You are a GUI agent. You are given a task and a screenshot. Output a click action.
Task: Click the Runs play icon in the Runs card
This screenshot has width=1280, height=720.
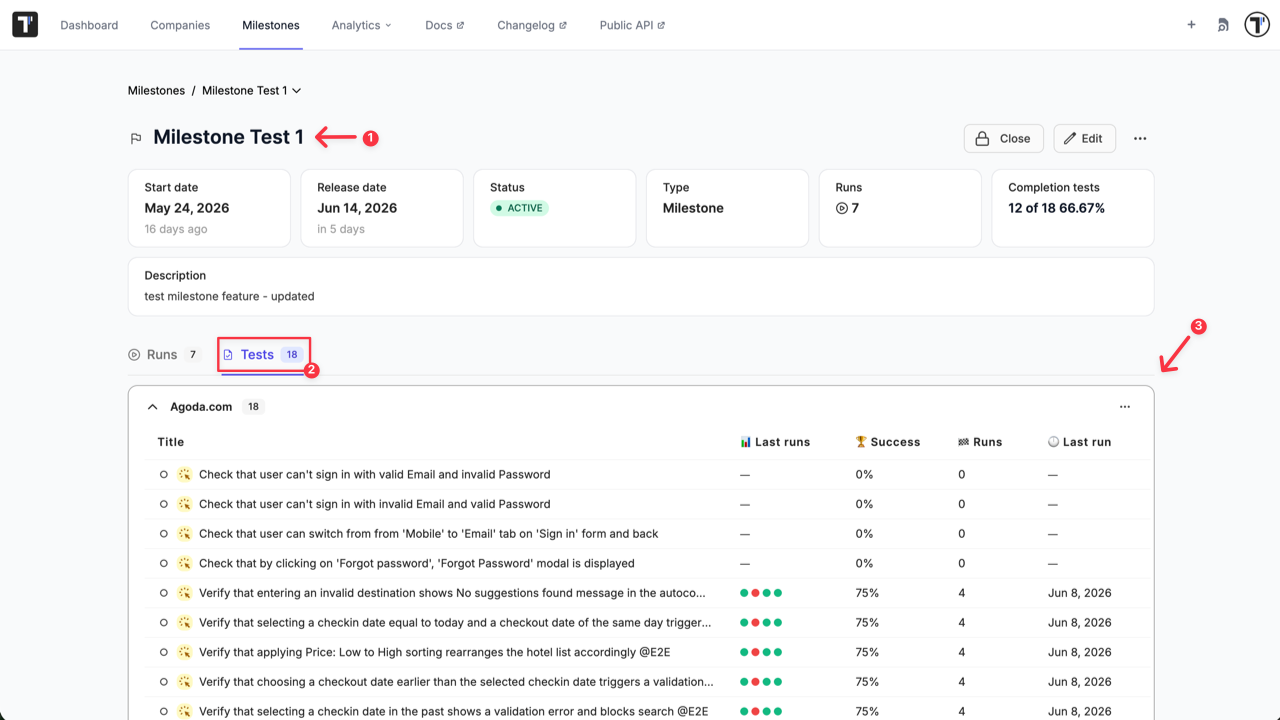(842, 208)
